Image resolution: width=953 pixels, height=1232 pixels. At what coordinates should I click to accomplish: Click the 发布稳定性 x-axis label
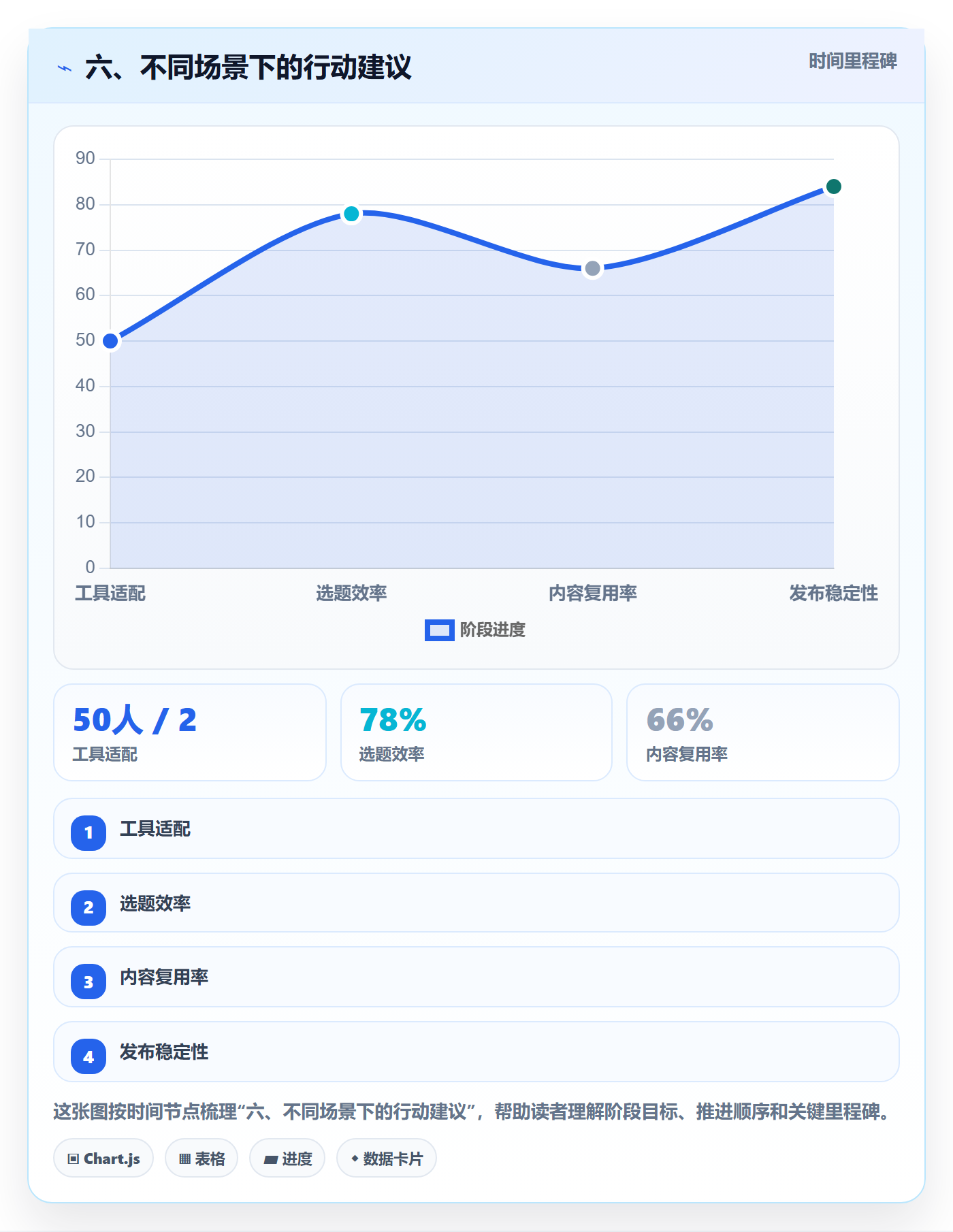[x=834, y=594]
